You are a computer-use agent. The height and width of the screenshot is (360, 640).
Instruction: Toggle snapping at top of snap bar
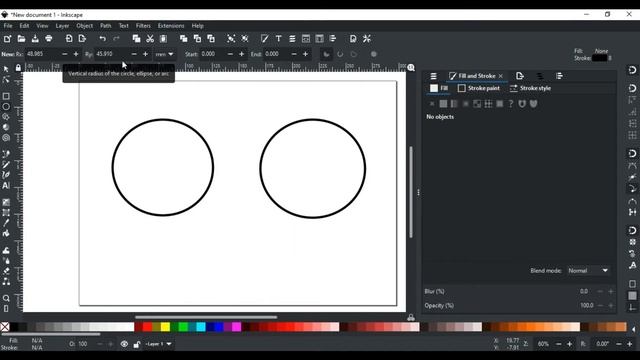pos(632,70)
